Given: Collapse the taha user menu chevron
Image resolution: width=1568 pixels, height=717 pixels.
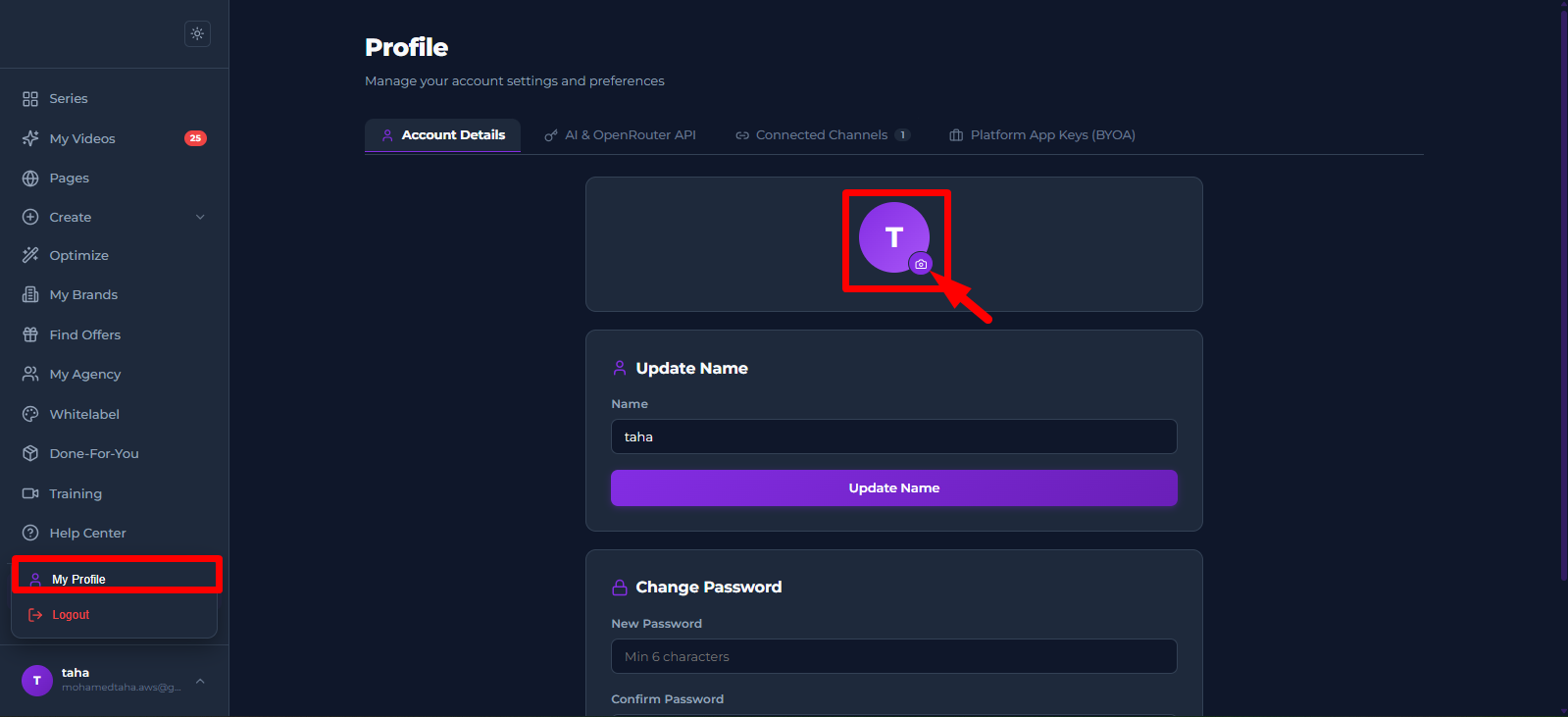Looking at the screenshot, I should point(200,681).
